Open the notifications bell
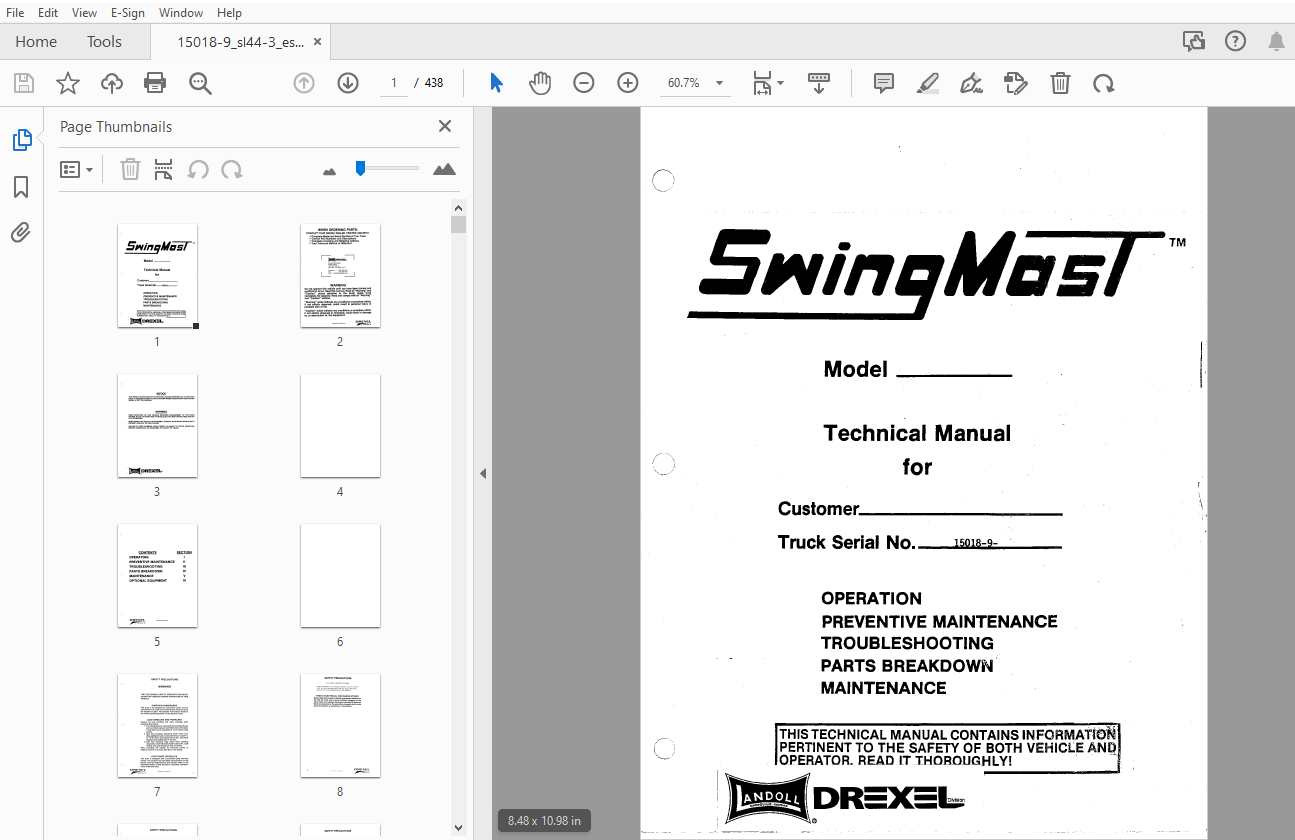Screen dimensions: 1295x840 point(1276,41)
